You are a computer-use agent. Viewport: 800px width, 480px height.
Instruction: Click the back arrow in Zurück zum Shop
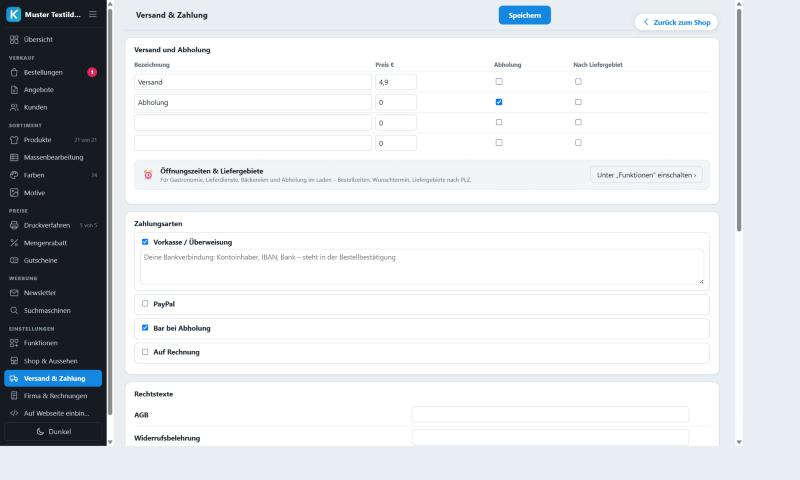[x=646, y=22]
